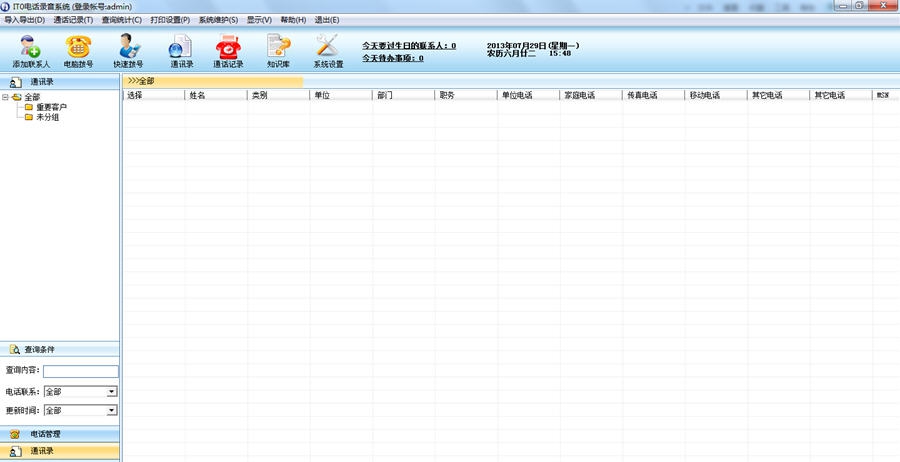
Task: Open the 导入导出(D) menu
Action: (x=24, y=20)
